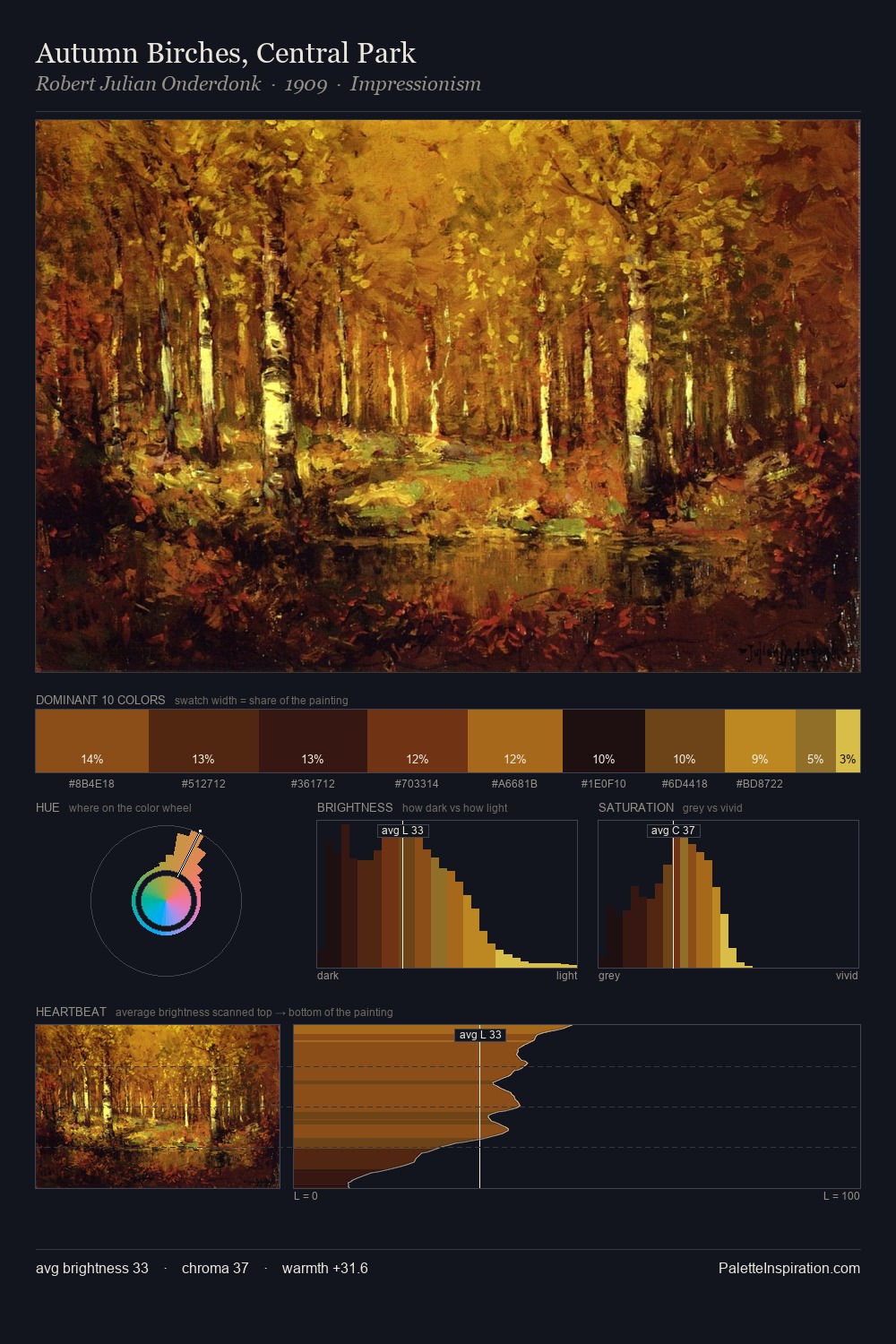896x1344 pixels.
Task: Click the 'grey' axis label under saturation
Action: (609, 975)
